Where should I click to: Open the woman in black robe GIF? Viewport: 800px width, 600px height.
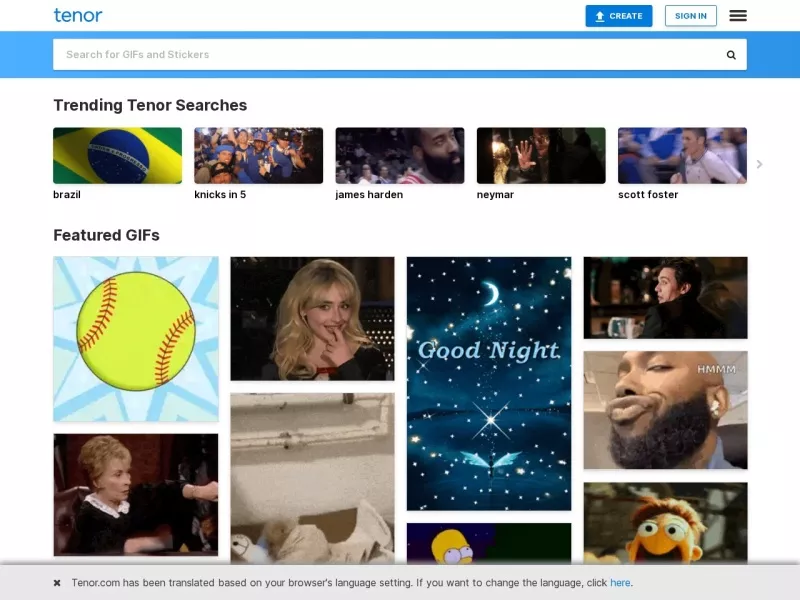pyautogui.click(x=136, y=495)
